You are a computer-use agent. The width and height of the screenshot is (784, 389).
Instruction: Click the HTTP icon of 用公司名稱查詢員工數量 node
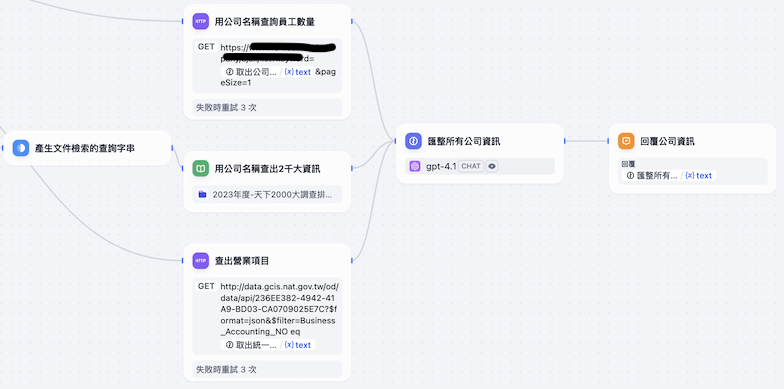(x=200, y=22)
